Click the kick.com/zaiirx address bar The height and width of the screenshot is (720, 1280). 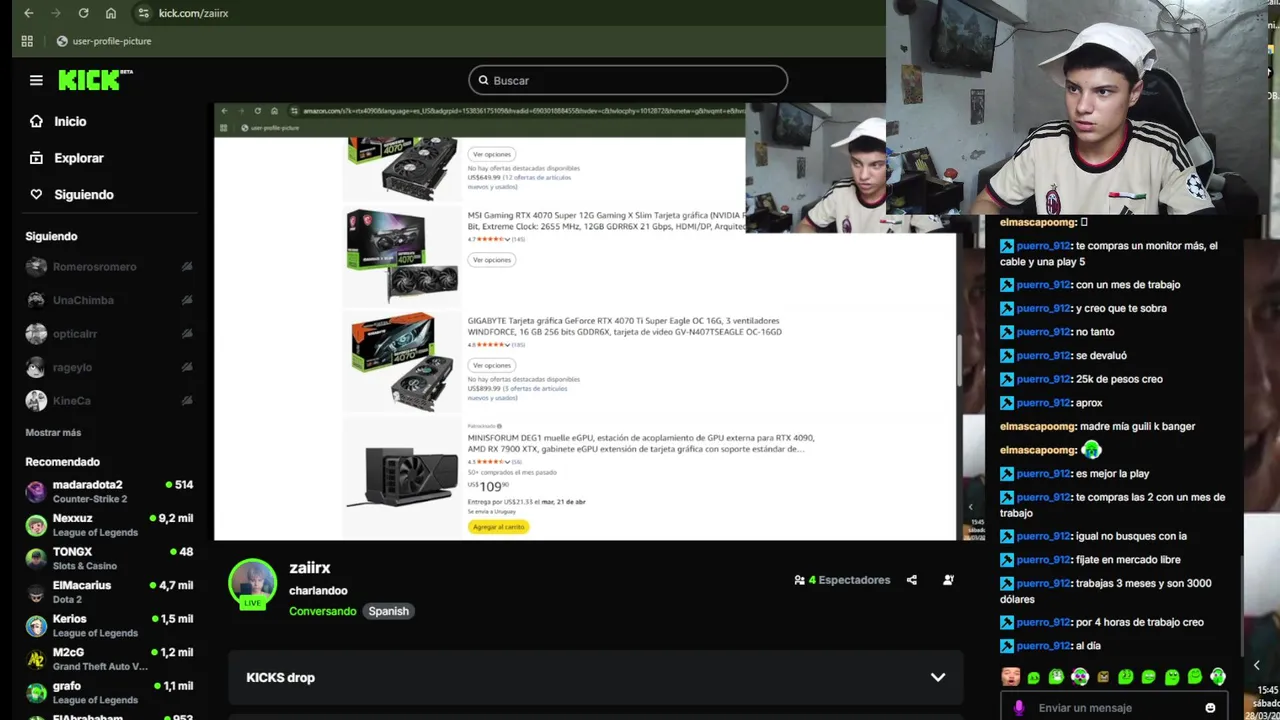coord(193,13)
